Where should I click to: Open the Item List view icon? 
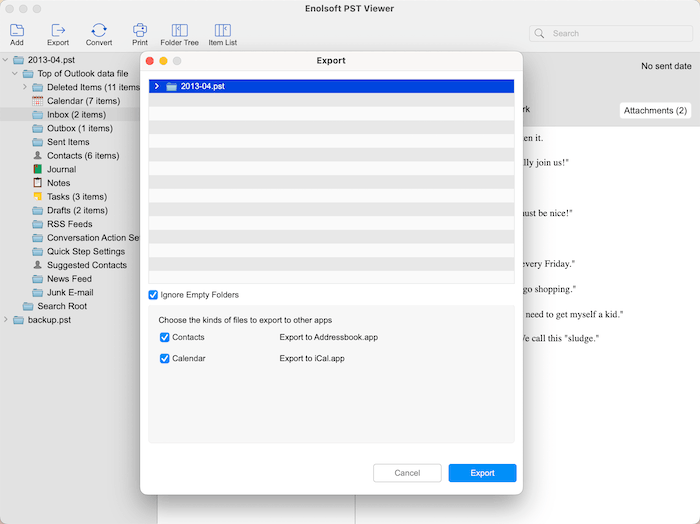coord(222,31)
